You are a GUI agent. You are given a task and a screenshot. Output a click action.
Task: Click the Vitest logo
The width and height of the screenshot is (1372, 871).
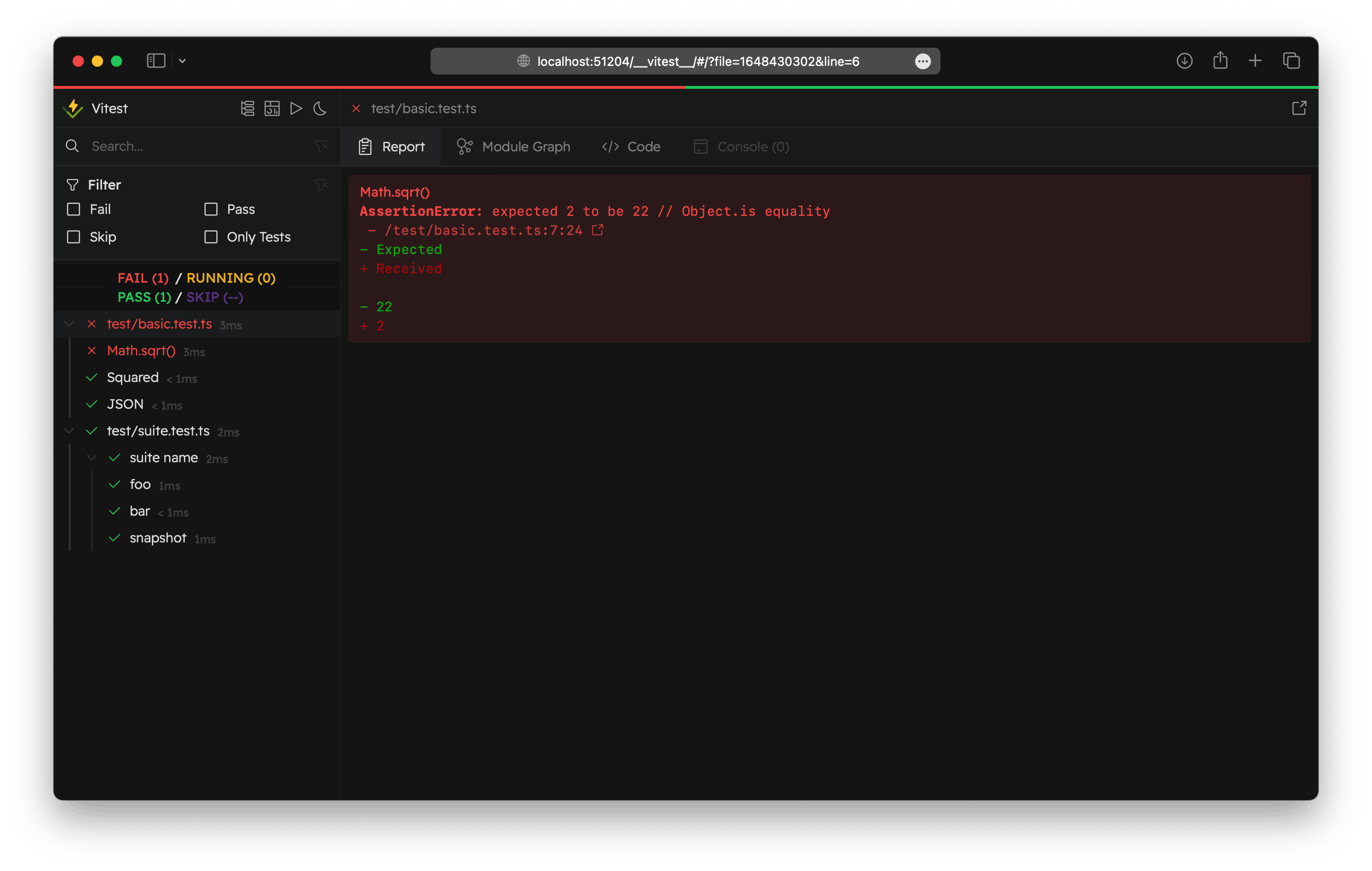point(74,108)
